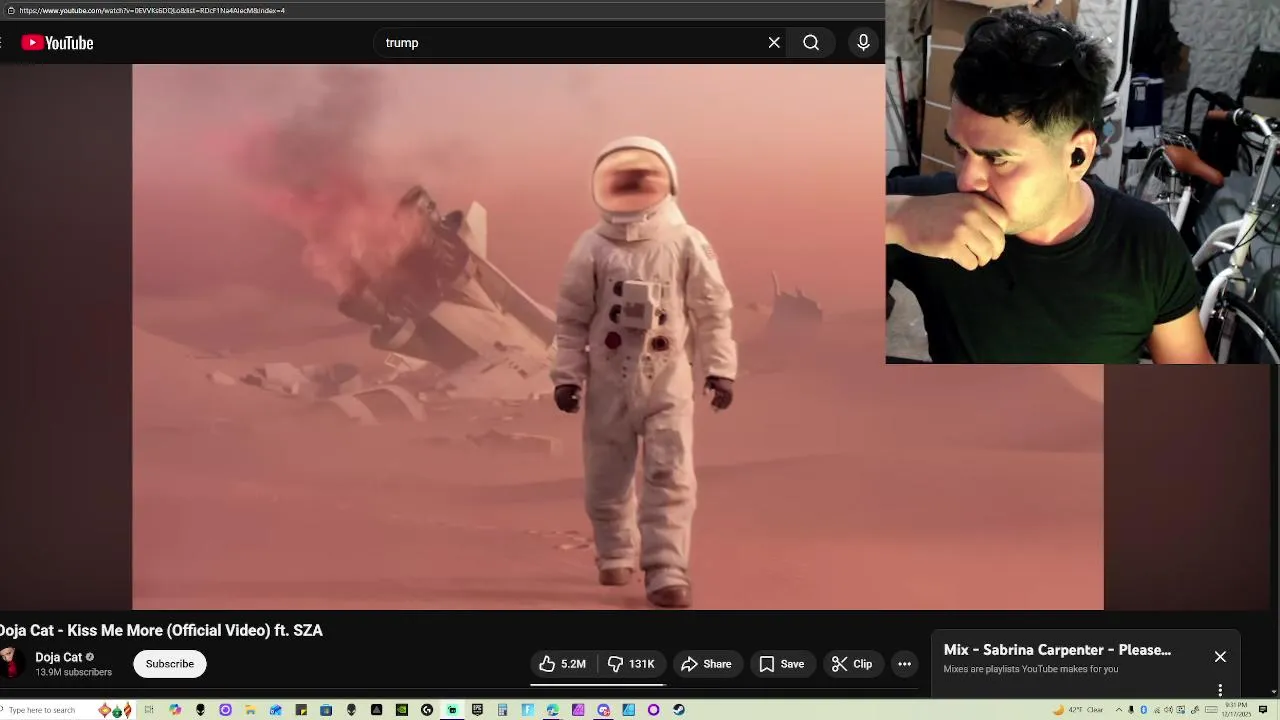
Task: Open the volume speaker tray icon
Action: 1168,710
